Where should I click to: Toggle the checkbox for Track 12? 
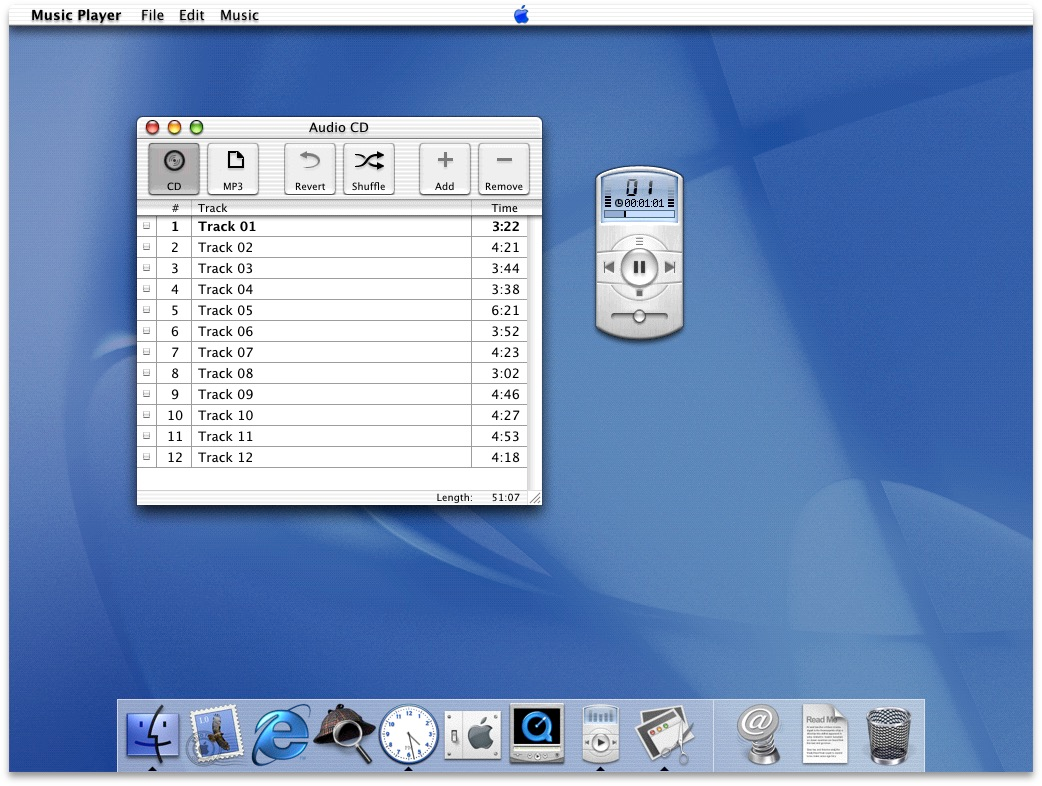(x=147, y=457)
